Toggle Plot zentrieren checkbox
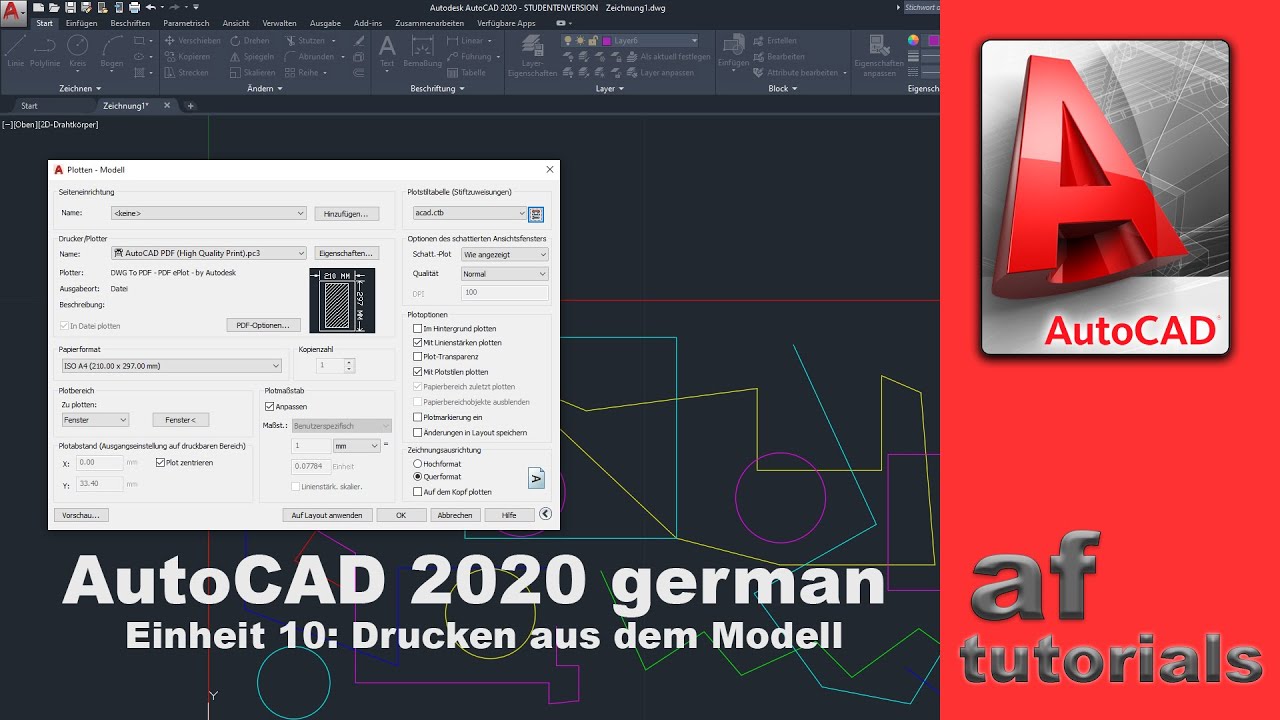Viewport: 1280px width, 720px height. coord(160,463)
